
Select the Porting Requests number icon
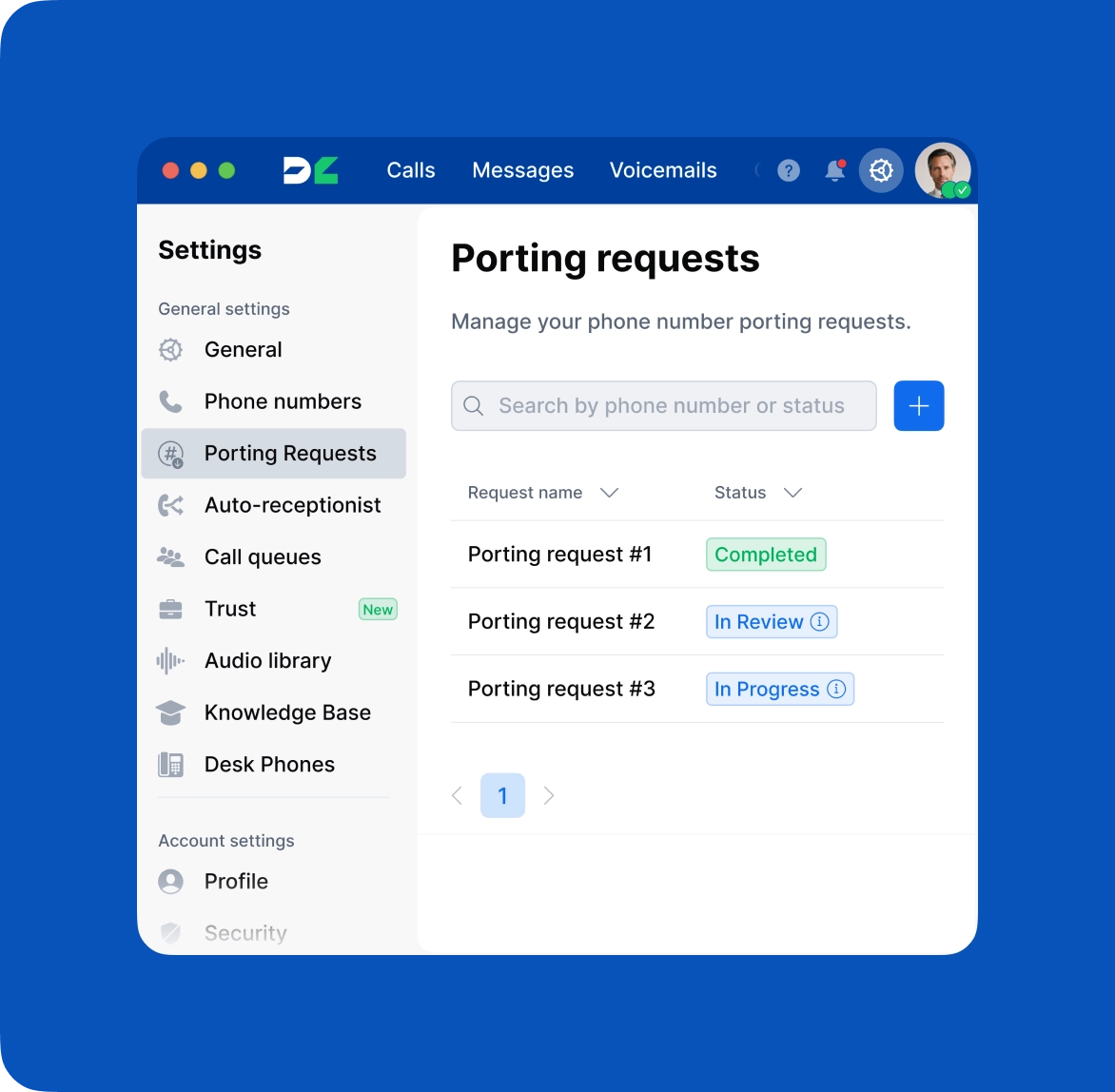[170, 454]
